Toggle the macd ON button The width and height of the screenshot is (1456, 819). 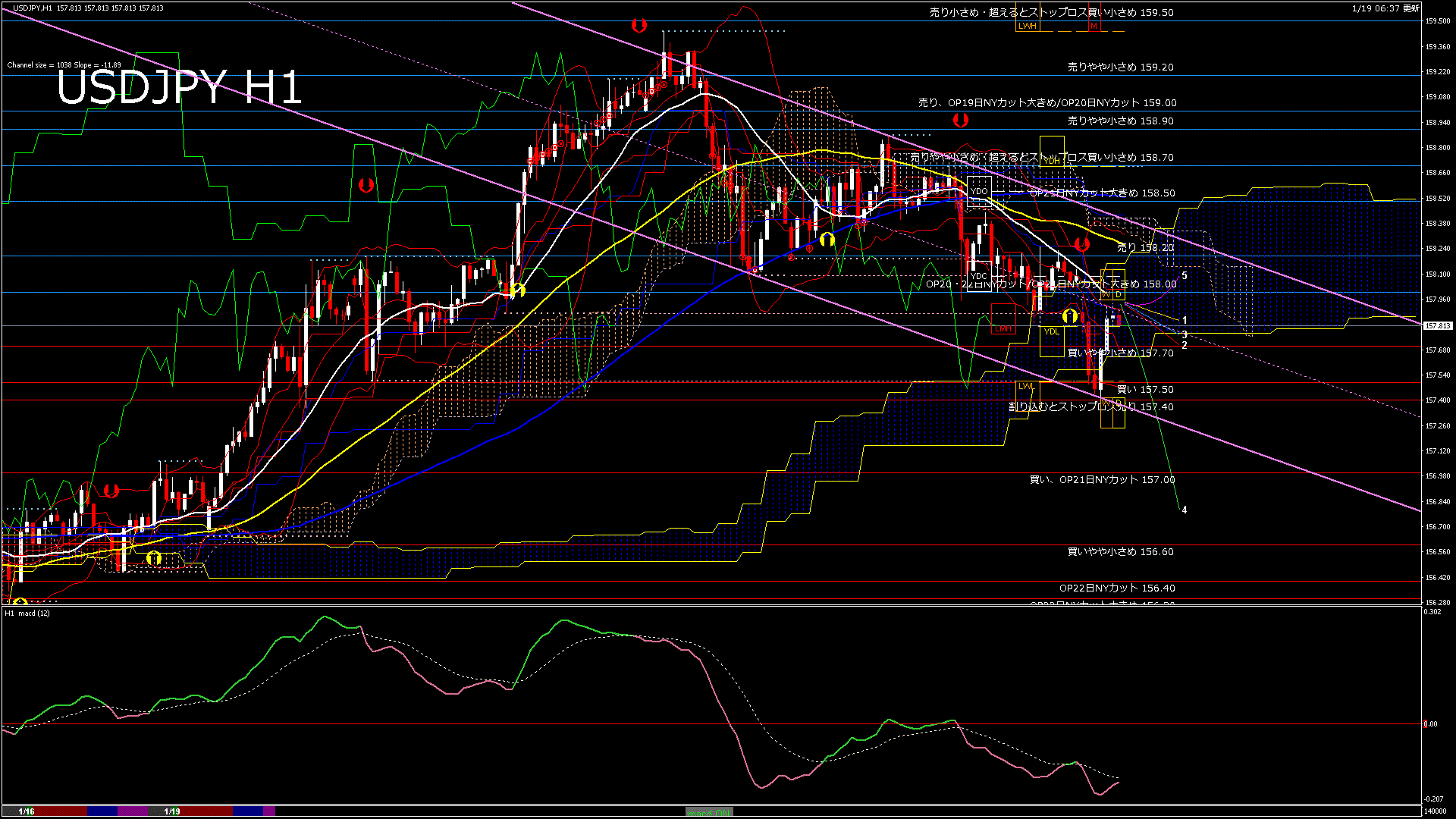[709, 811]
